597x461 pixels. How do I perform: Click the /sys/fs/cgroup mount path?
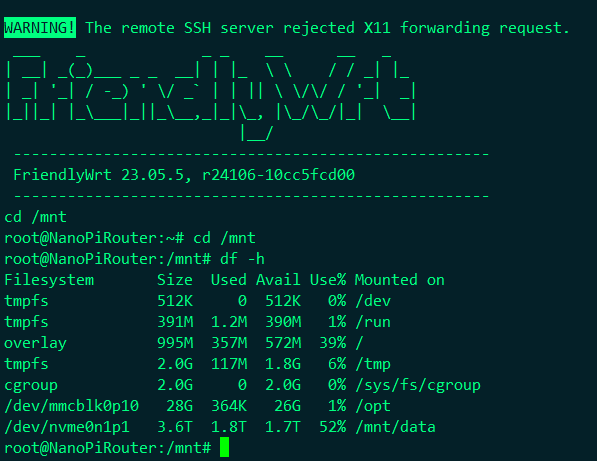point(418,385)
